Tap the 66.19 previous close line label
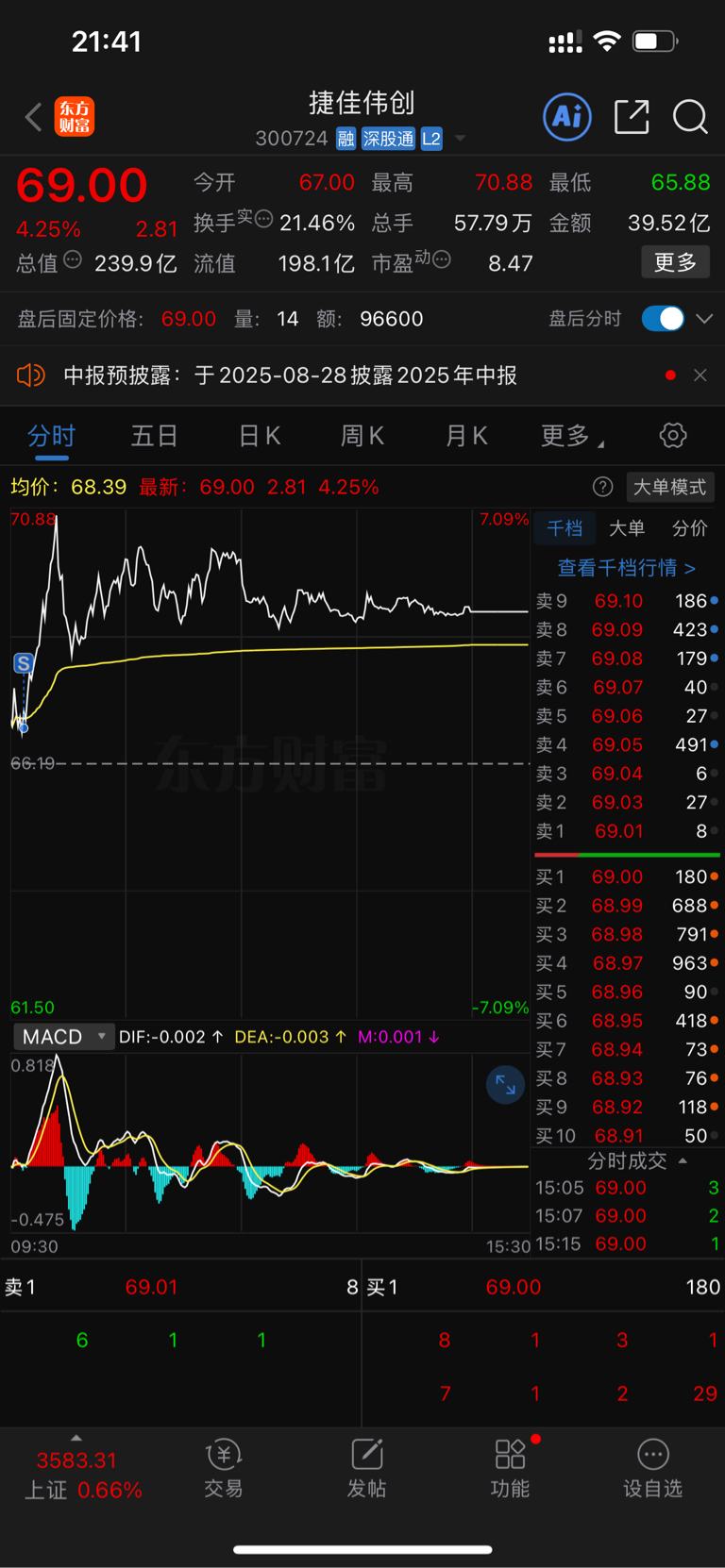Screen dimensions: 725x1568 (33, 763)
